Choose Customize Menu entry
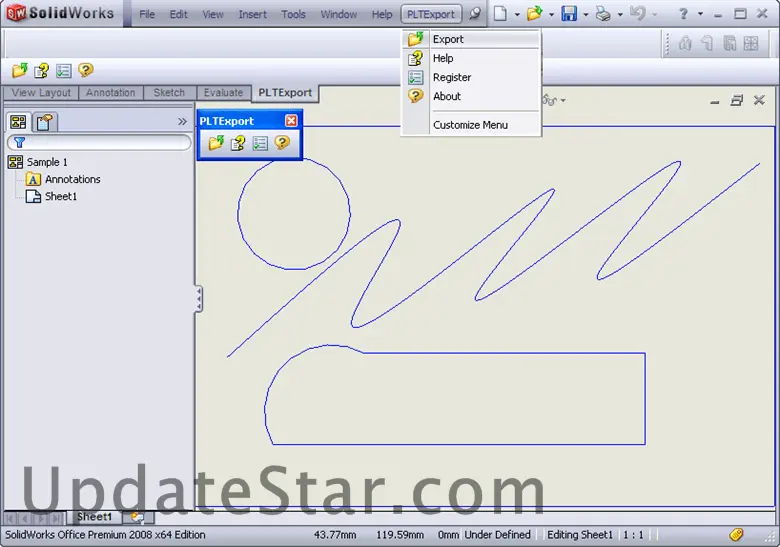The height and width of the screenshot is (547, 780). (471, 125)
